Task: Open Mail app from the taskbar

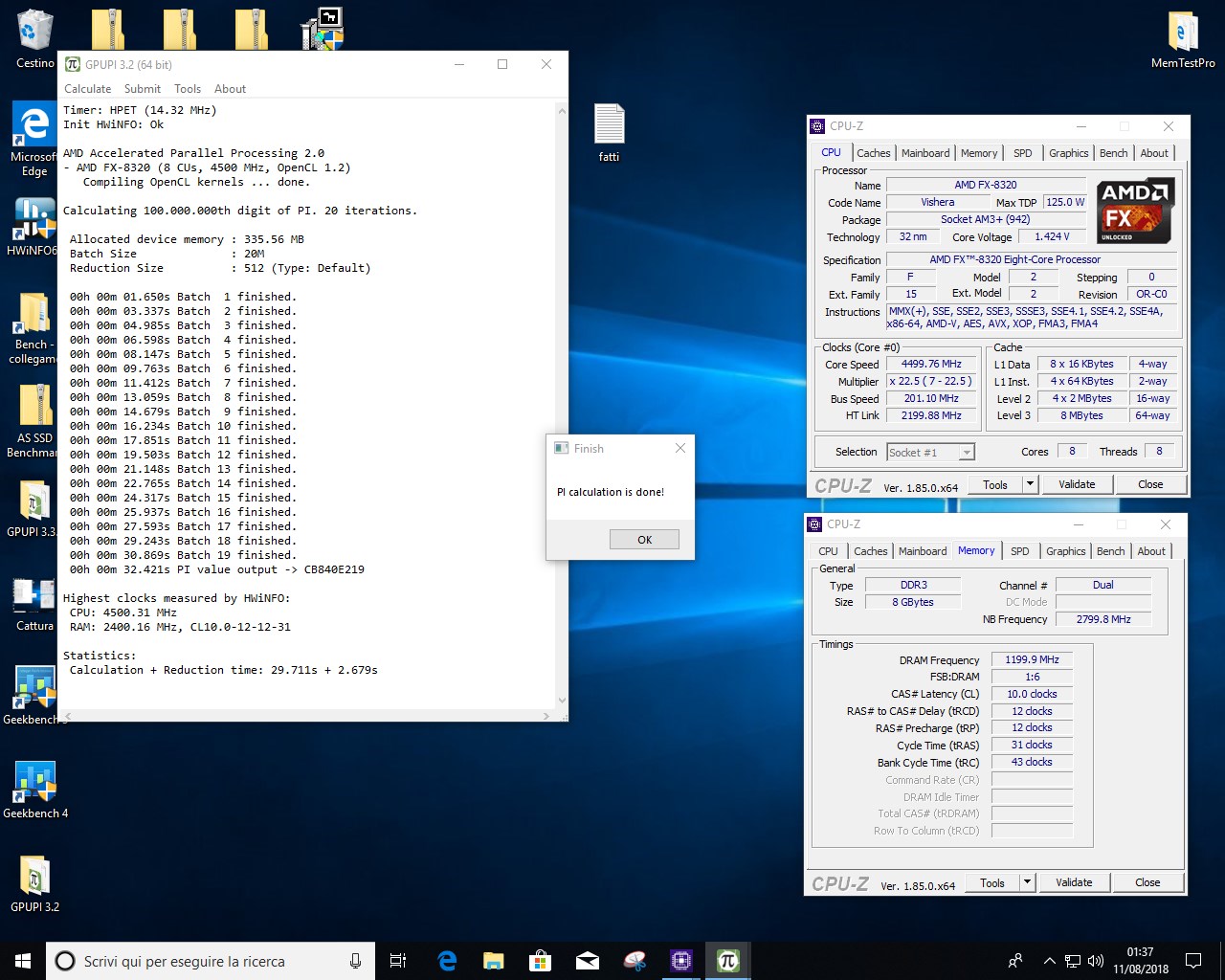Action: (x=588, y=961)
